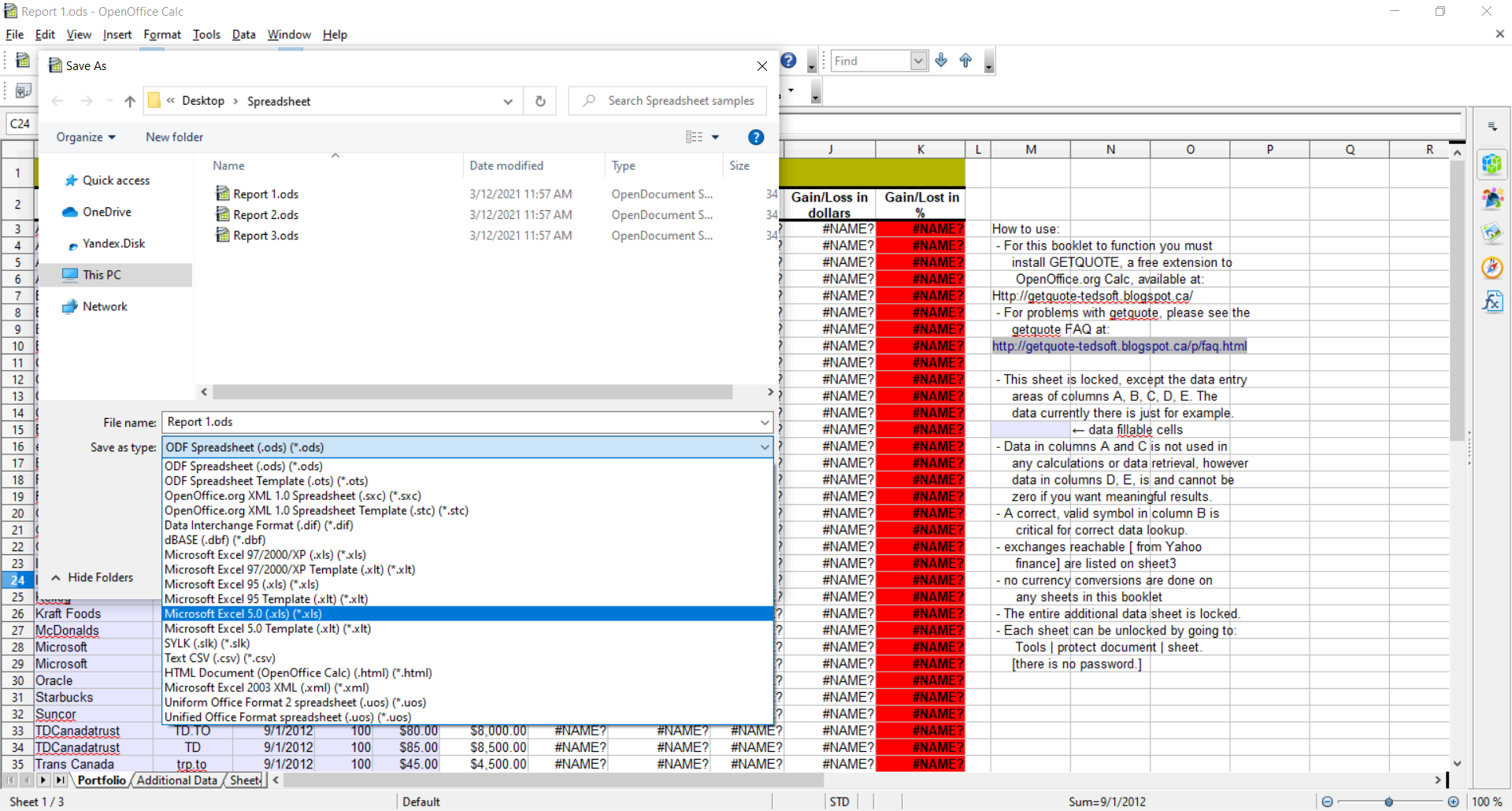
Task: Open the change view options dropdown arrow
Action: 715,137
